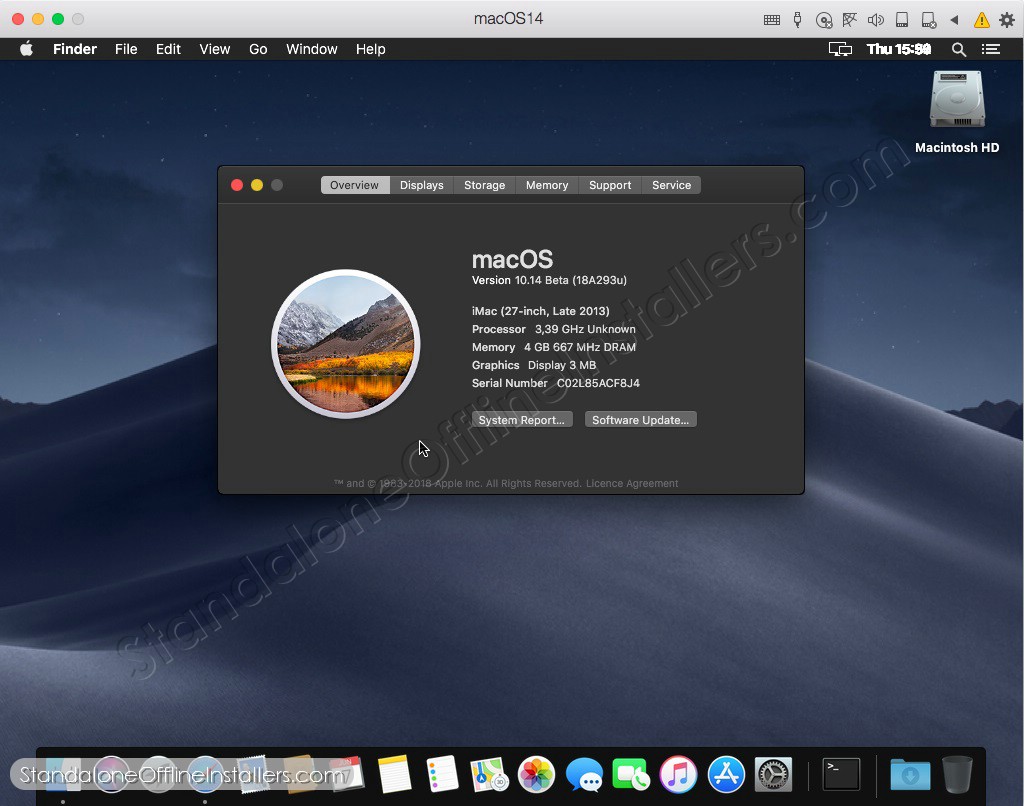This screenshot has height=806, width=1024.
Task: Open Maps from the Dock
Action: click(x=489, y=774)
